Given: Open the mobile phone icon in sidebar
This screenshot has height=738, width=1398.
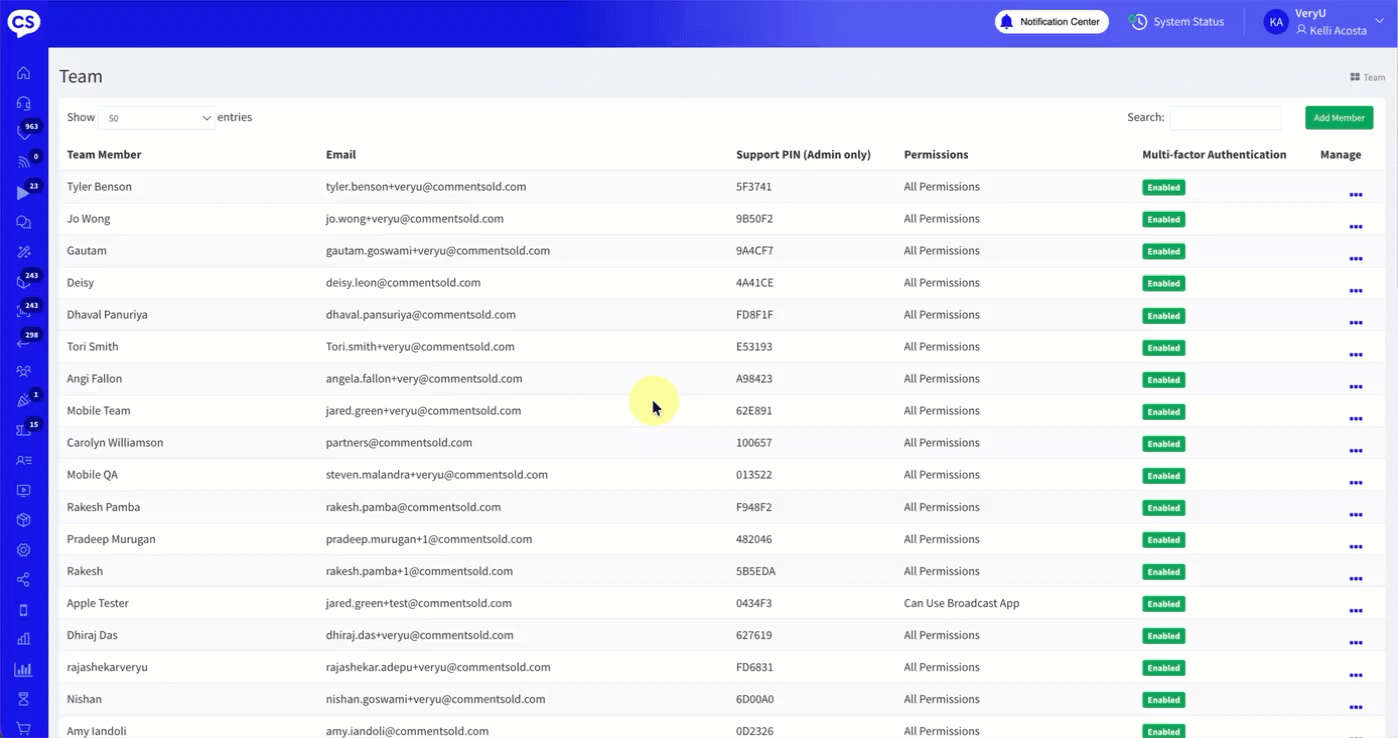Looking at the screenshot, I should (x=23, y=610).
